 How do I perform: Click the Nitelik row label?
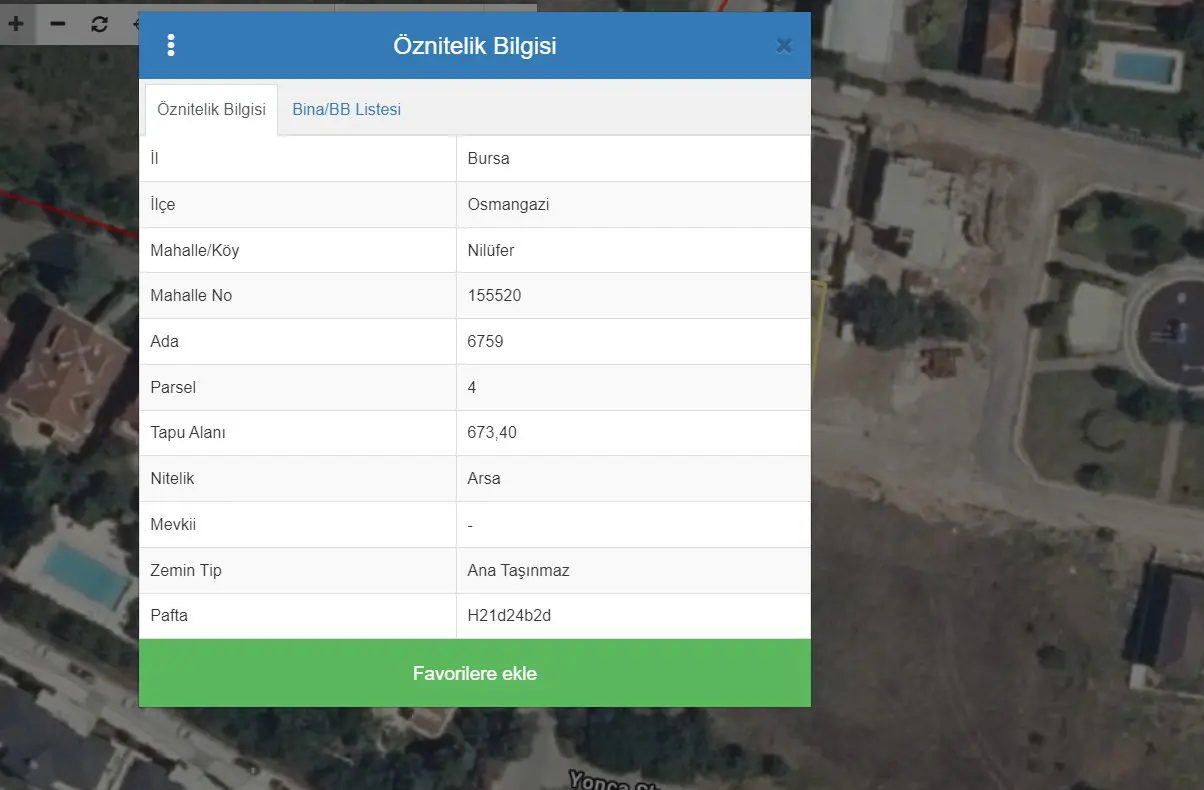pyautogui.click(x=172, y=478)
